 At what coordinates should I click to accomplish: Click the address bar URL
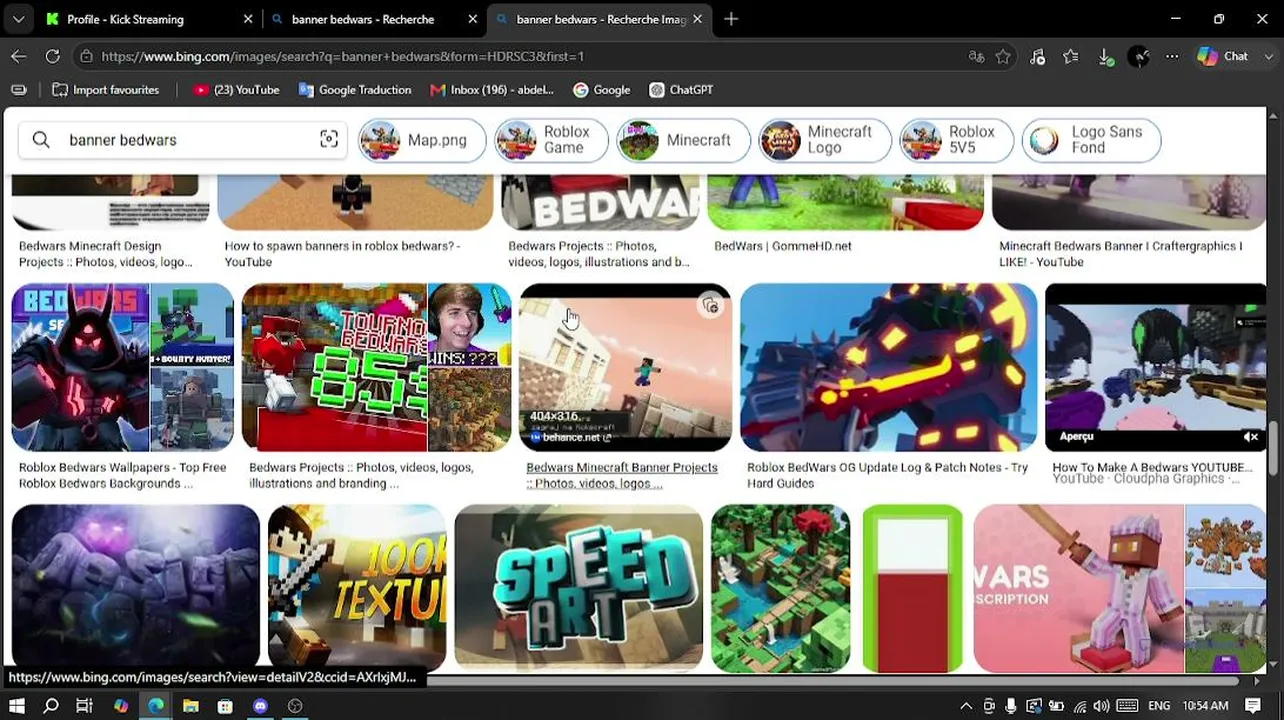coord(342,57)
